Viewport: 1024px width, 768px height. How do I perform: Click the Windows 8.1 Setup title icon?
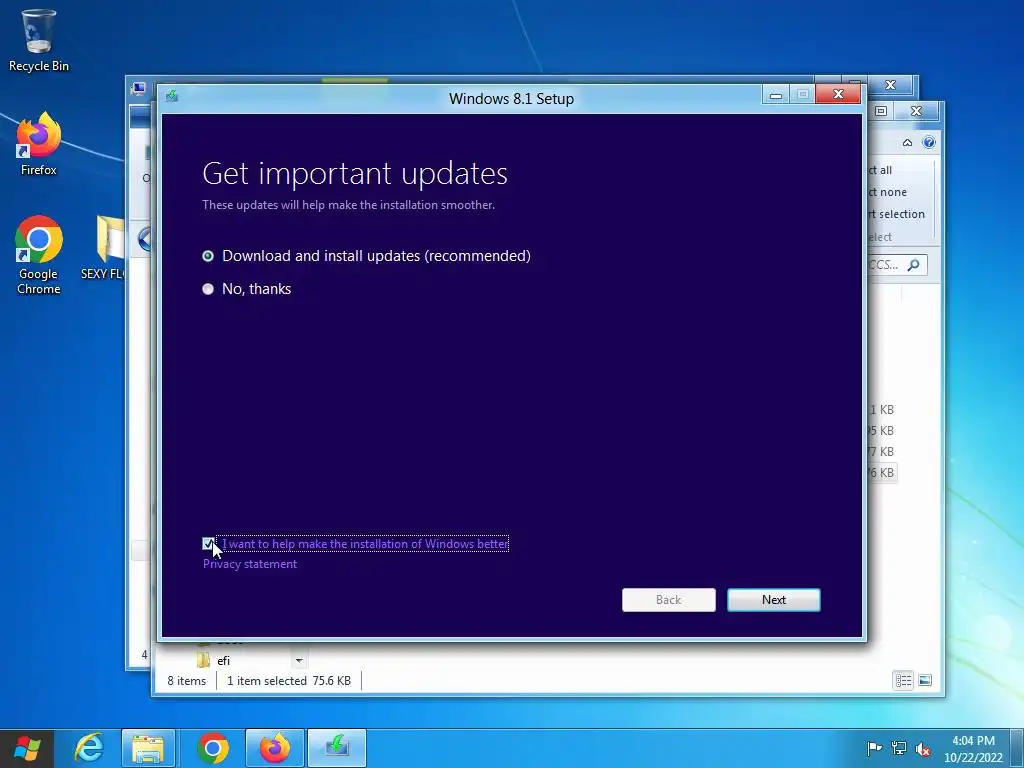click(x=172, y=97)
